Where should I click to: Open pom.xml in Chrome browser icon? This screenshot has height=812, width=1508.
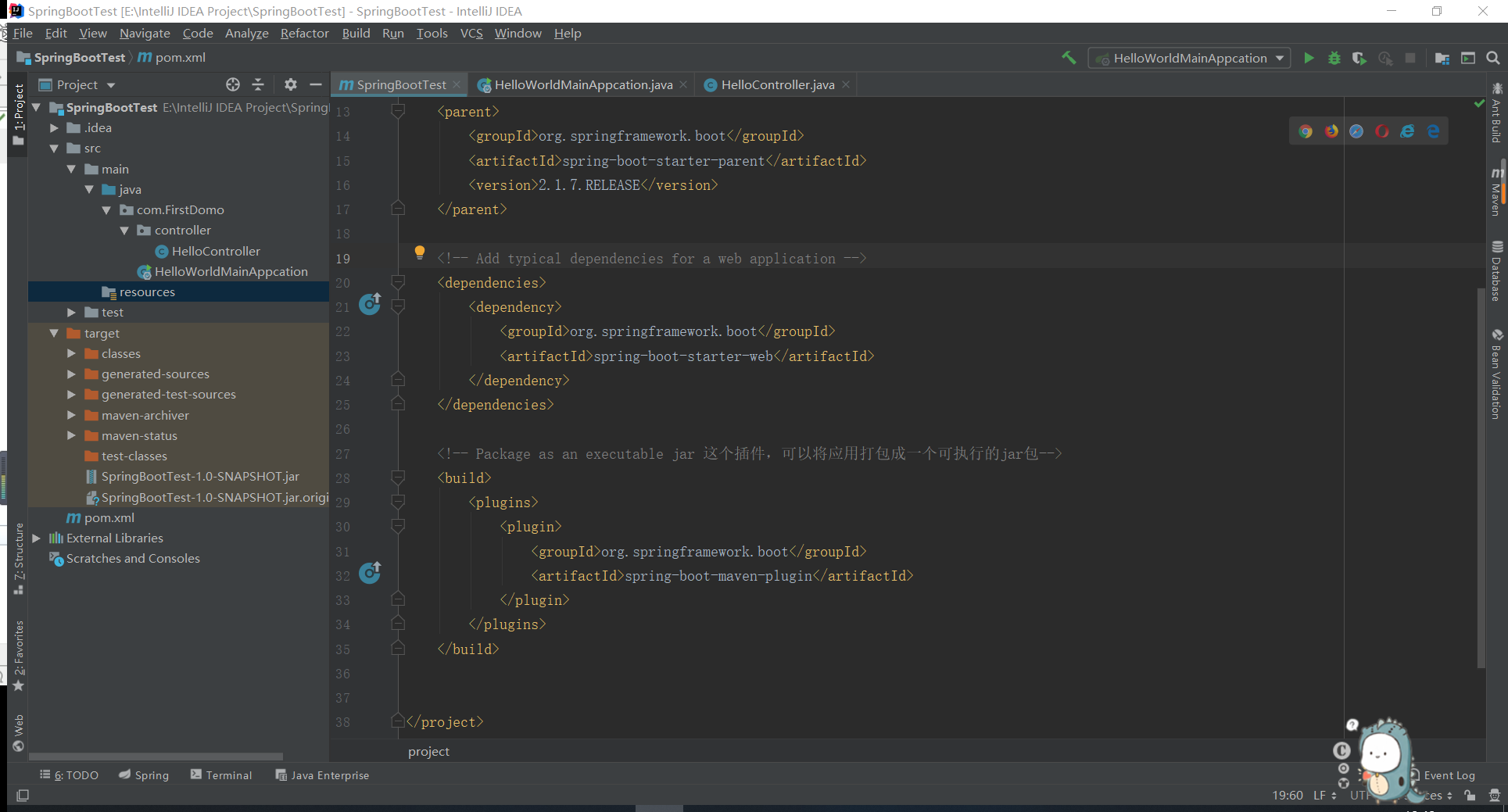1306,131
